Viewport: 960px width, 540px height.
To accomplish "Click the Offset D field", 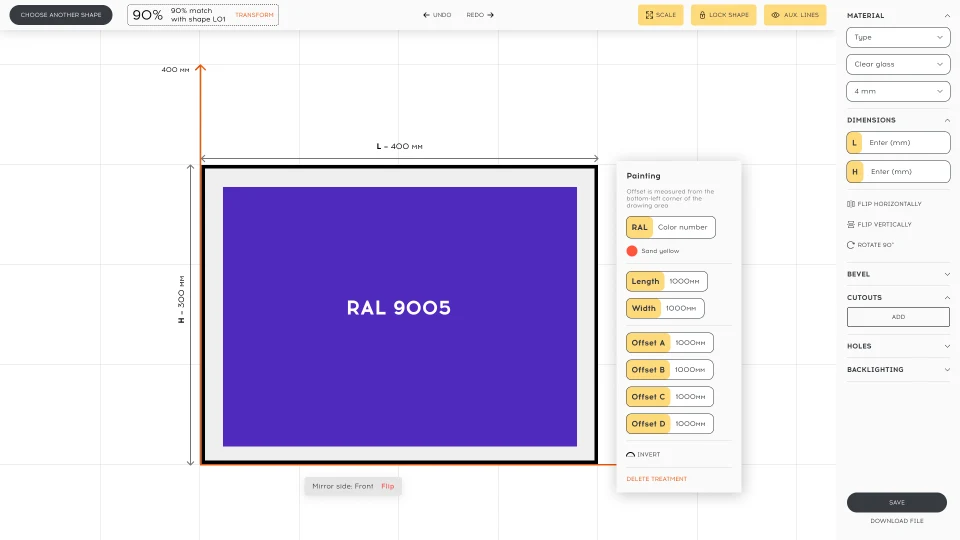I will pos(670,424).
